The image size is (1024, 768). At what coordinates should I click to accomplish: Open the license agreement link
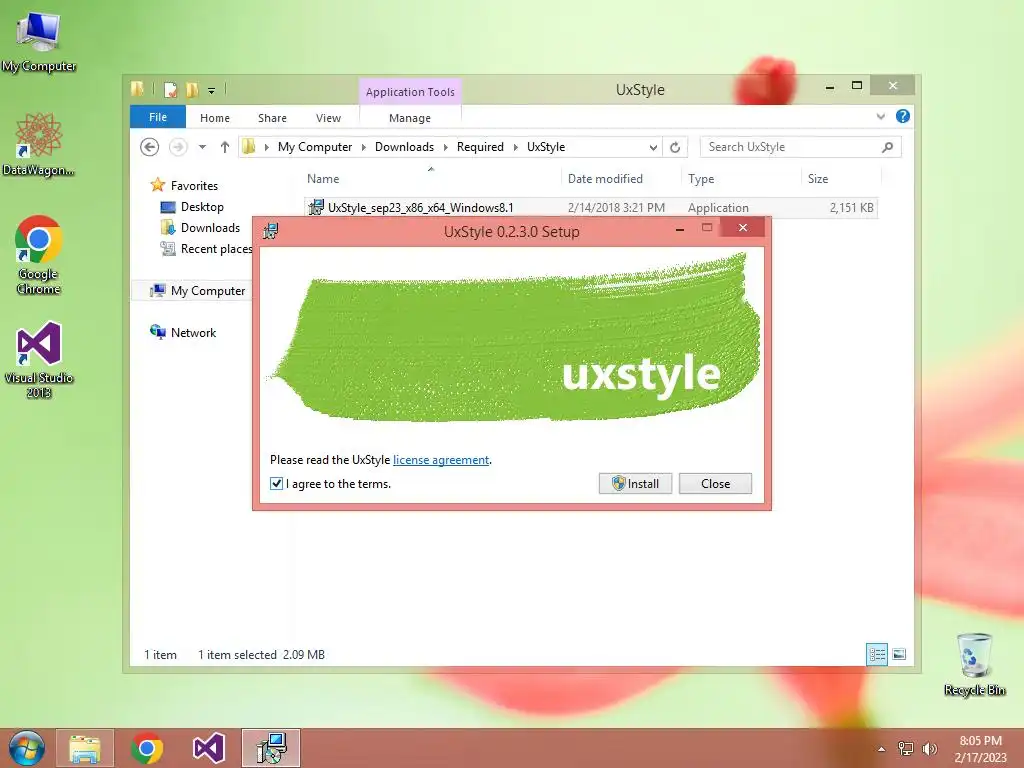[x=441, y=460]
